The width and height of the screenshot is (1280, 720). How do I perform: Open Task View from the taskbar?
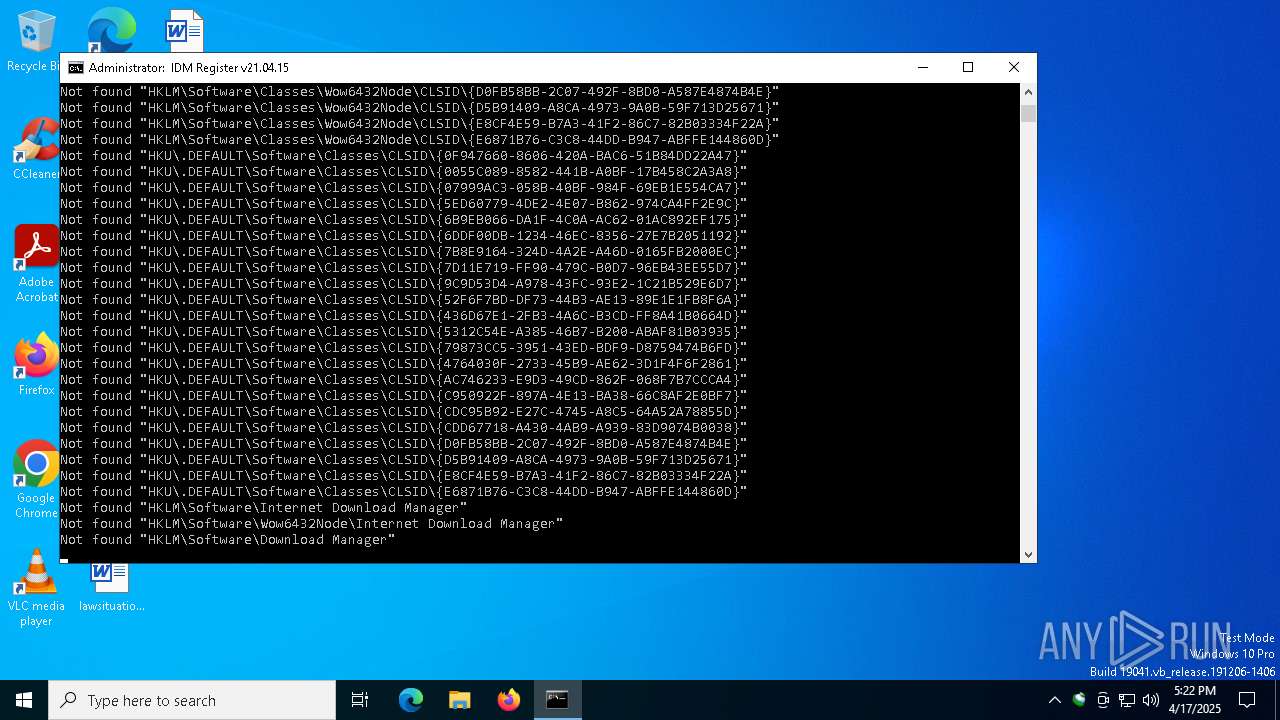coord(360,700)
